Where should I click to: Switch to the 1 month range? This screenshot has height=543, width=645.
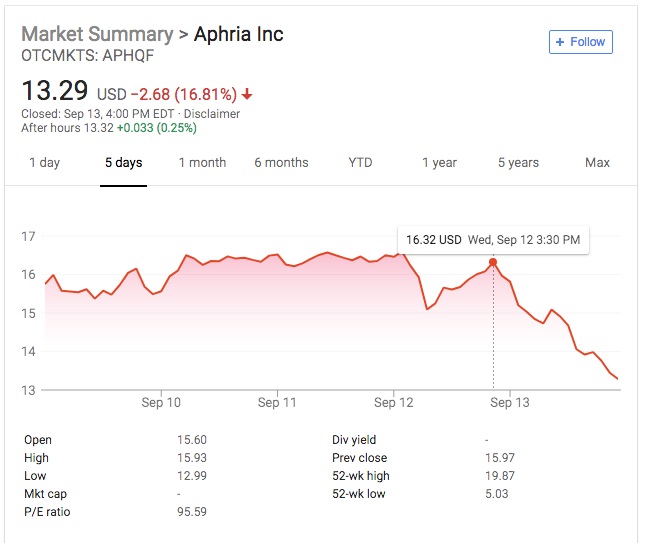(x=202, y=163)
